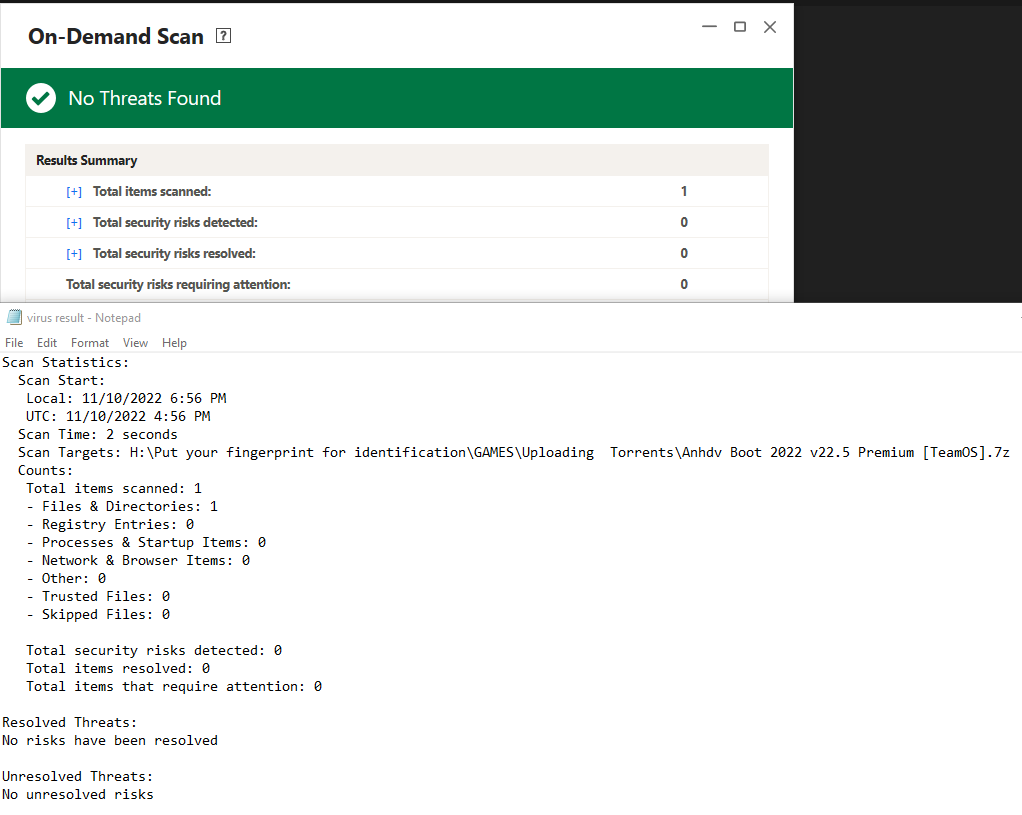Open Notepad's Edit menu
The image size is (1022, 815).
click(47, 343)
